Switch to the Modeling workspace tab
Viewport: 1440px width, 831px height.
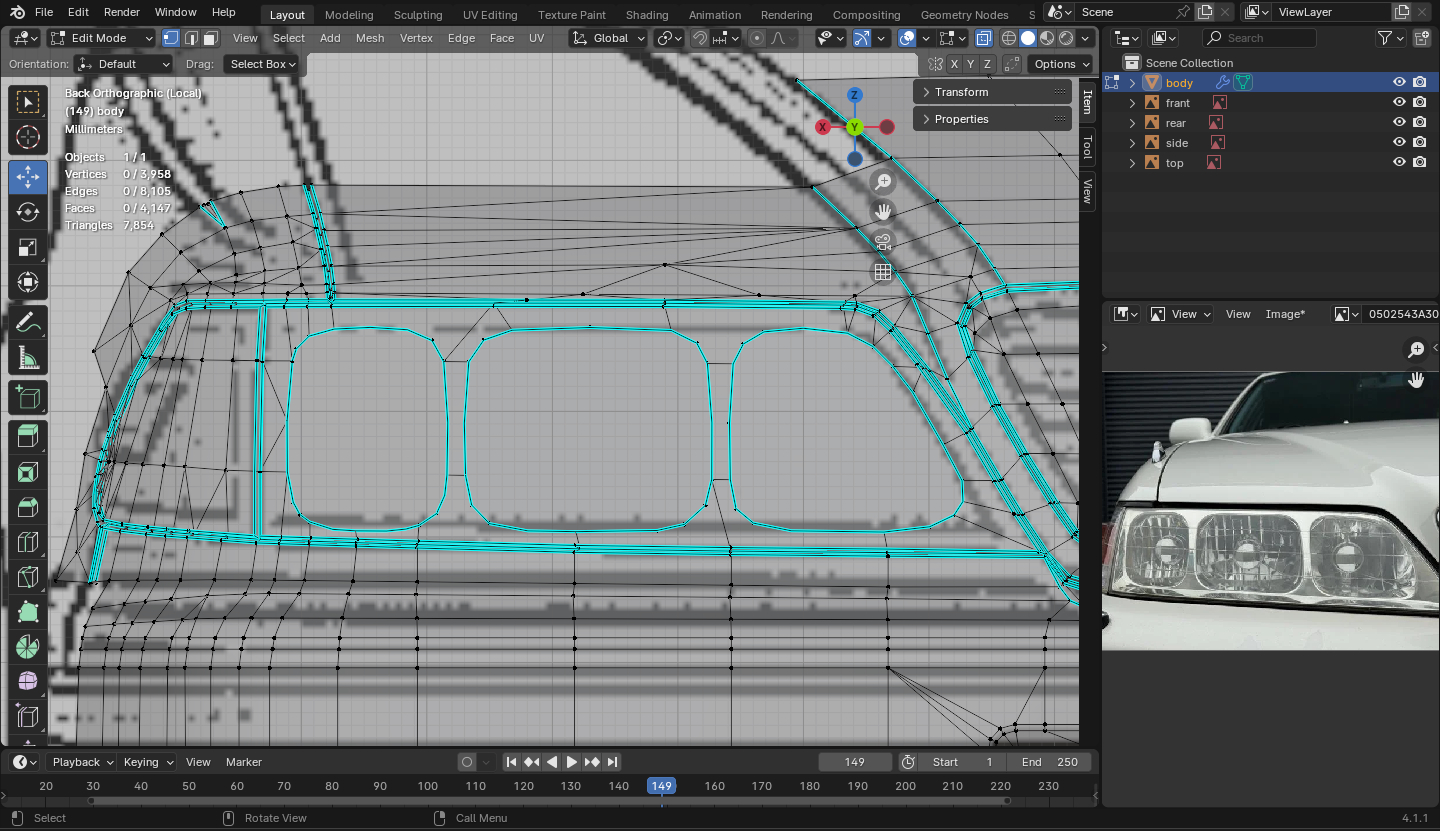(x=349, y=15)
